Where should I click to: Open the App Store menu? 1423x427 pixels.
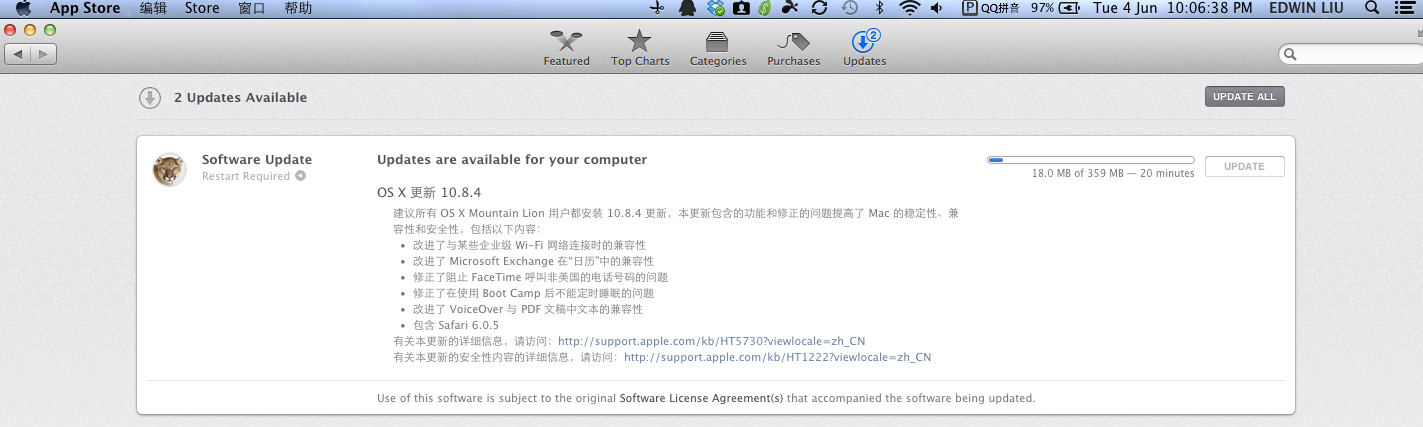(x=85, y=8)
